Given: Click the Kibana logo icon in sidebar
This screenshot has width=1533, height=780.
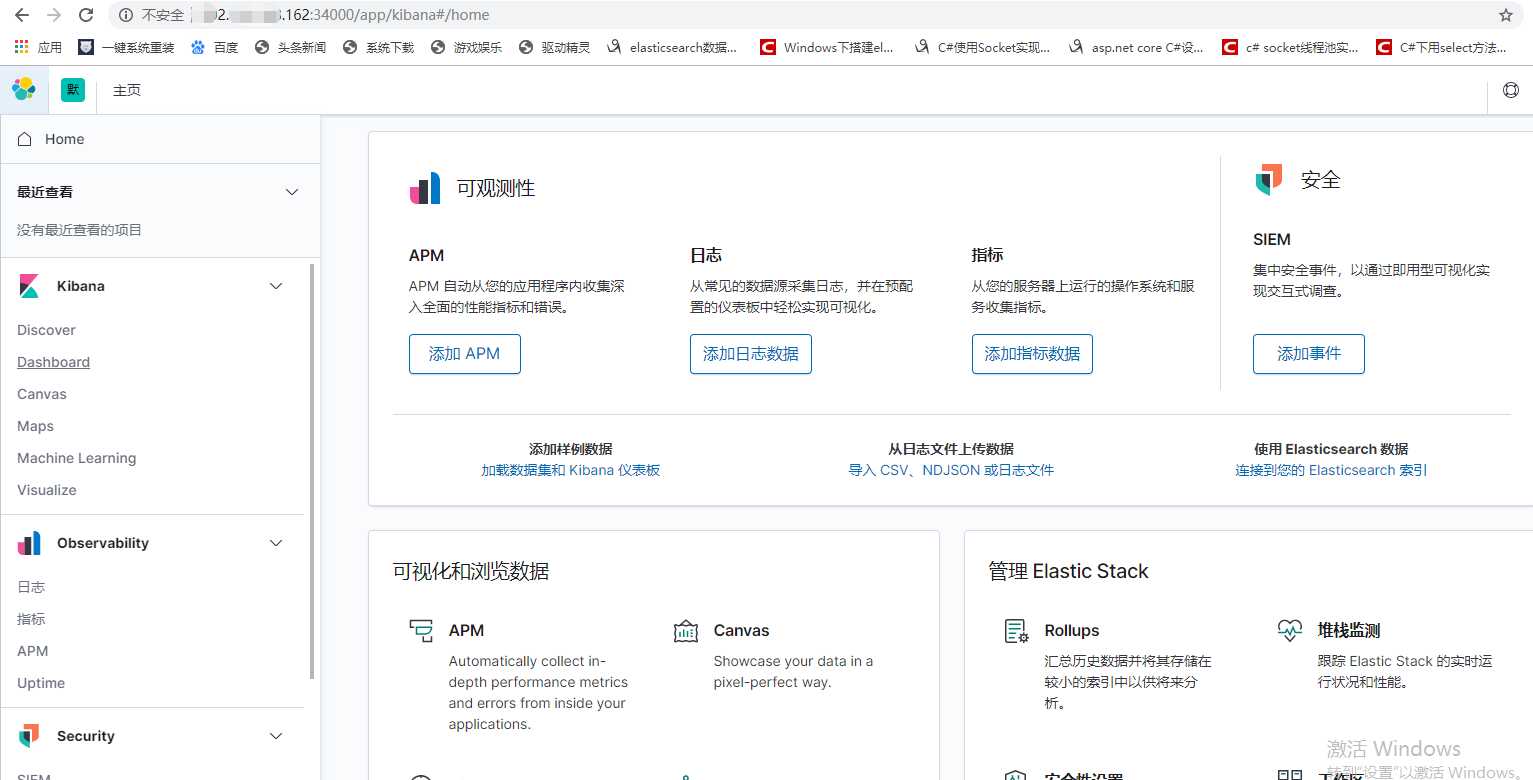Looking at the screenshot, I should point(29,286).
